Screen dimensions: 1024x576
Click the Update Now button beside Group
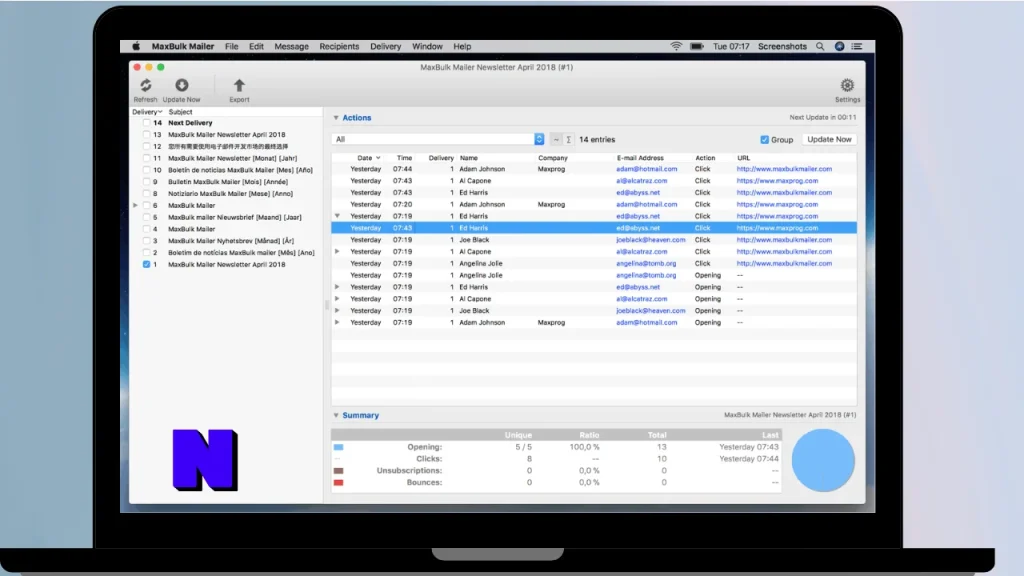829,139
